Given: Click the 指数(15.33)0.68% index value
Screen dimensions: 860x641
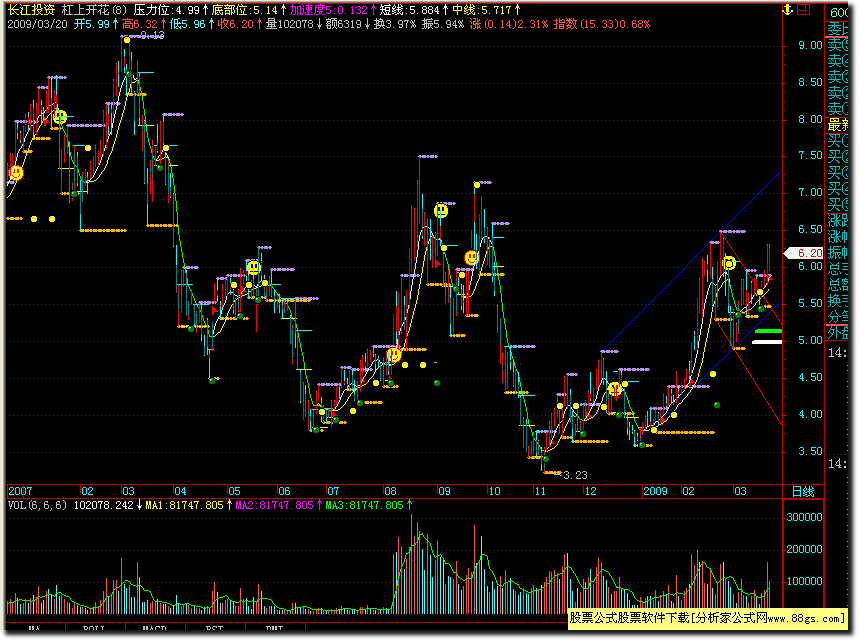Looking at the screenshot, I should pos(602,24).
